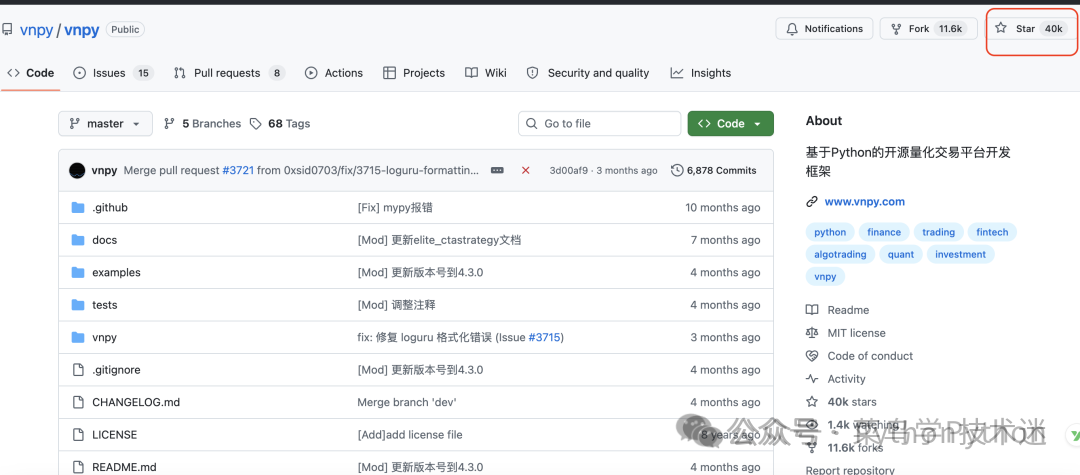1080x475 pixels.
Task: Open the tests folder
Action: 105,305
